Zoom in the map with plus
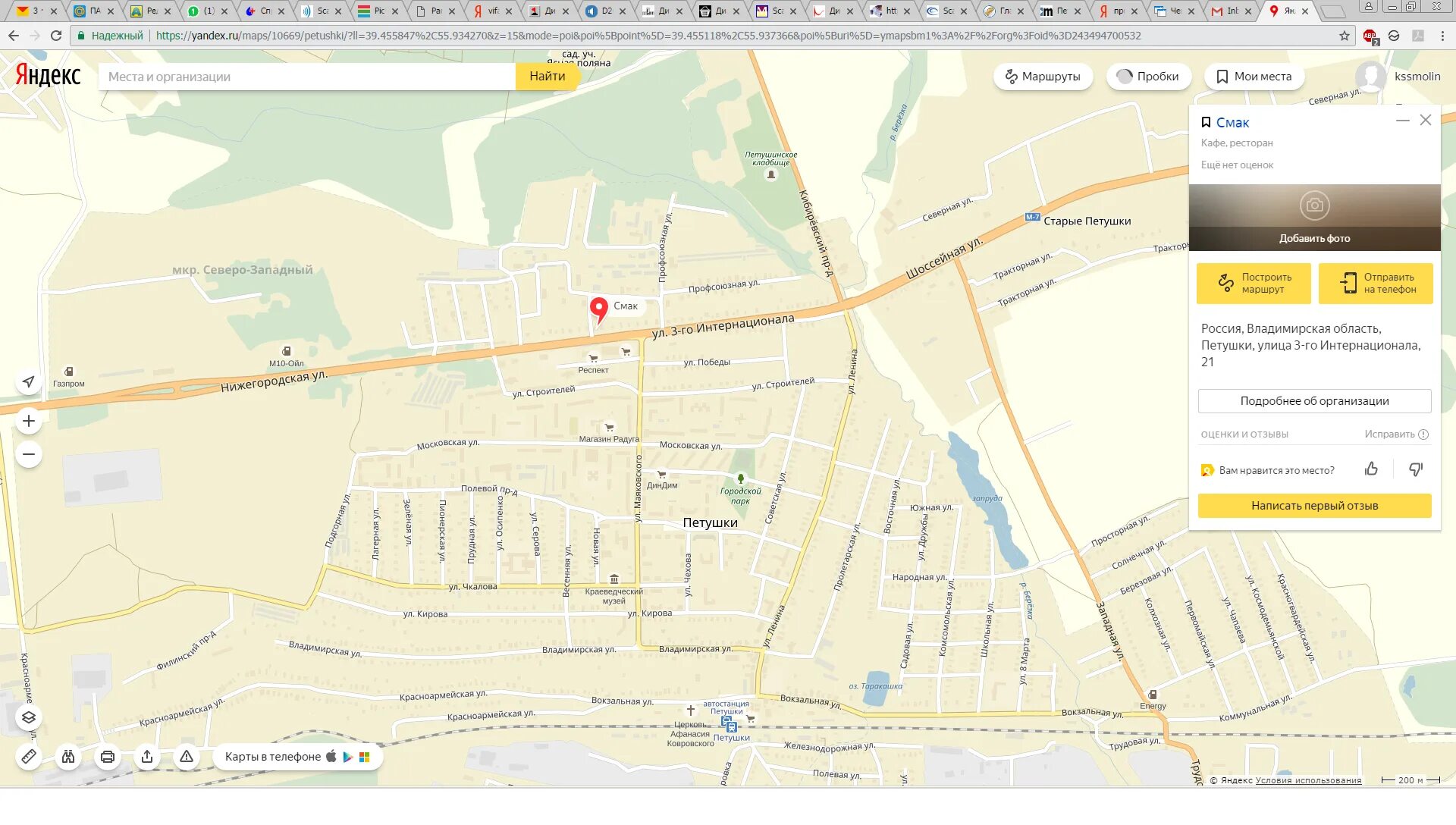Viewport: 1456px width, 825px height. 29,421
